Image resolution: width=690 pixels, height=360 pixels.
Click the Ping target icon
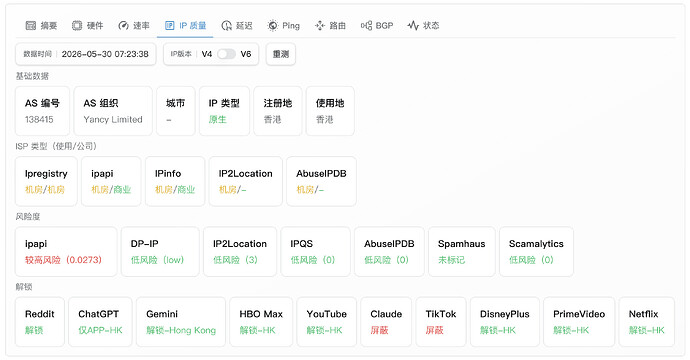click(273, 26)
